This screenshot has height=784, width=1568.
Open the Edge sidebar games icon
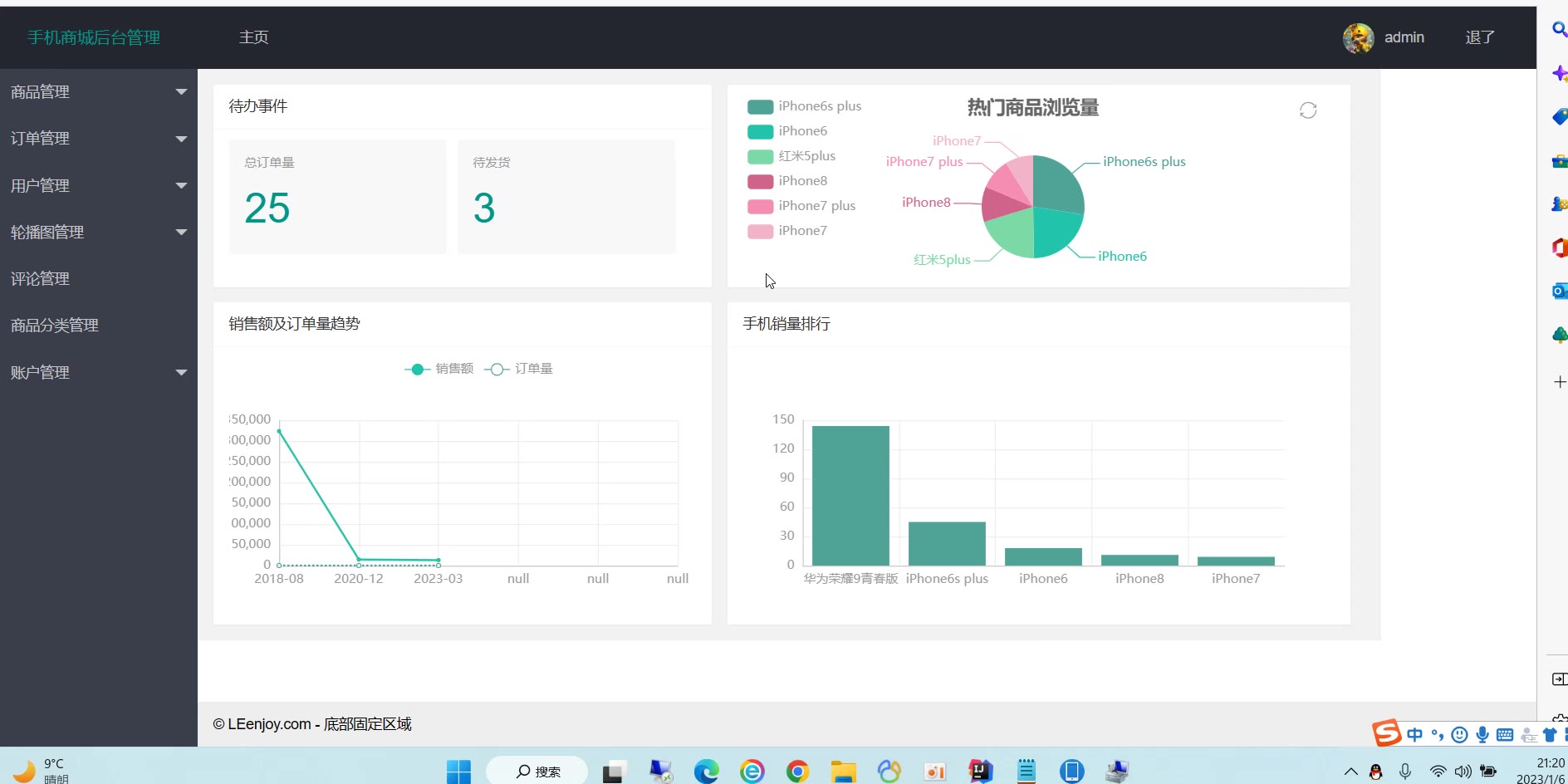click(x=1559, y=203)
